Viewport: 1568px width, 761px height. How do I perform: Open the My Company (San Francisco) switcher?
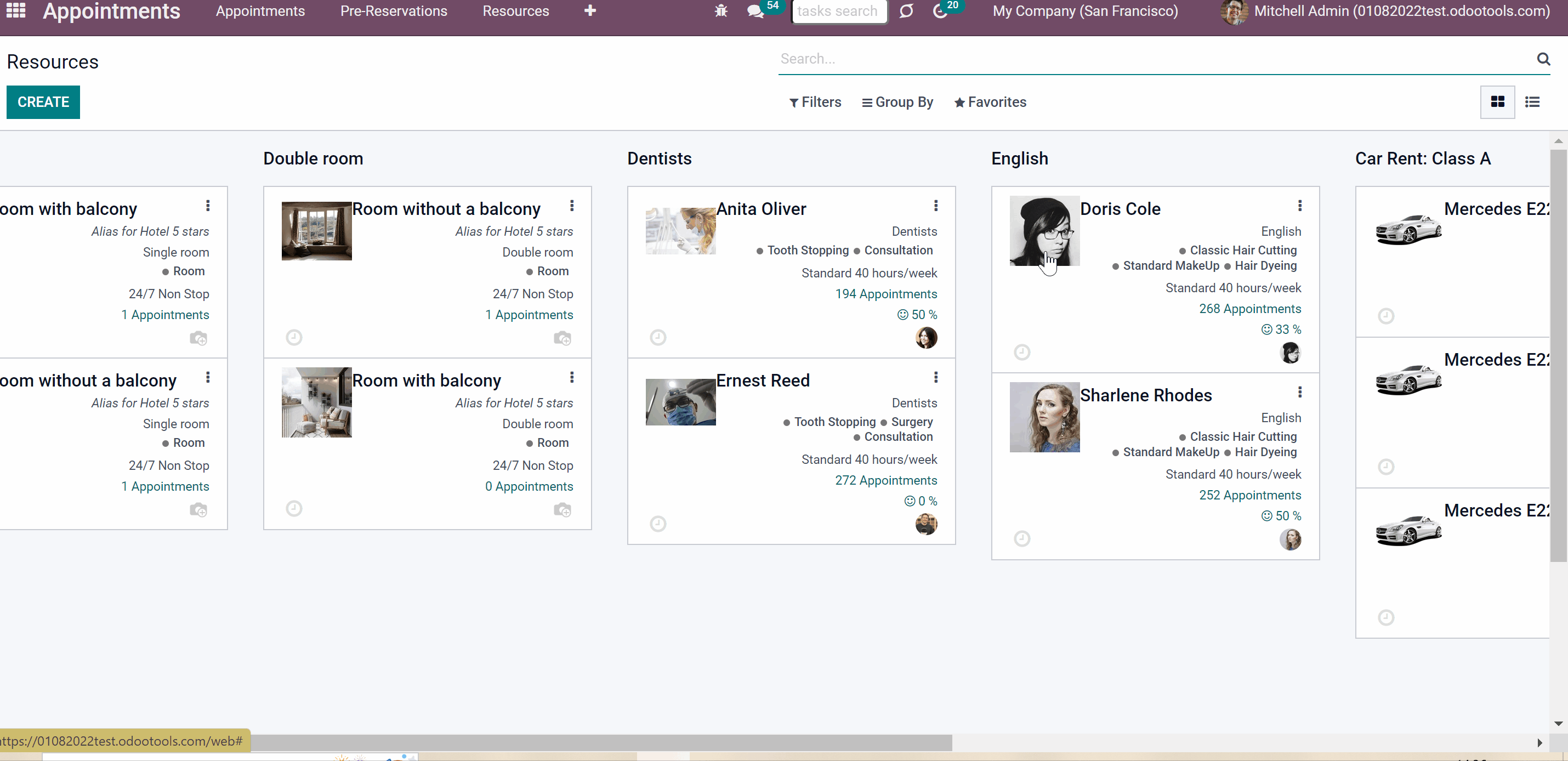(x=1086, y=11)
